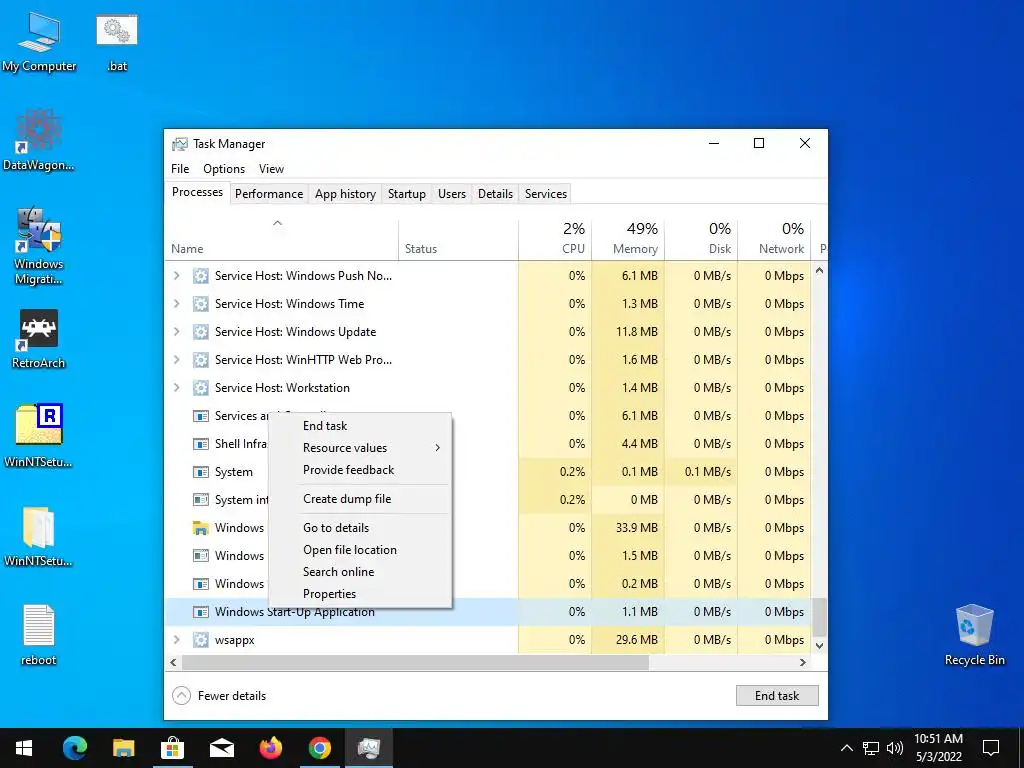
Task: Click vertical scrollbar down arrow
Action: pyautogui.click(x=820, y=645)
